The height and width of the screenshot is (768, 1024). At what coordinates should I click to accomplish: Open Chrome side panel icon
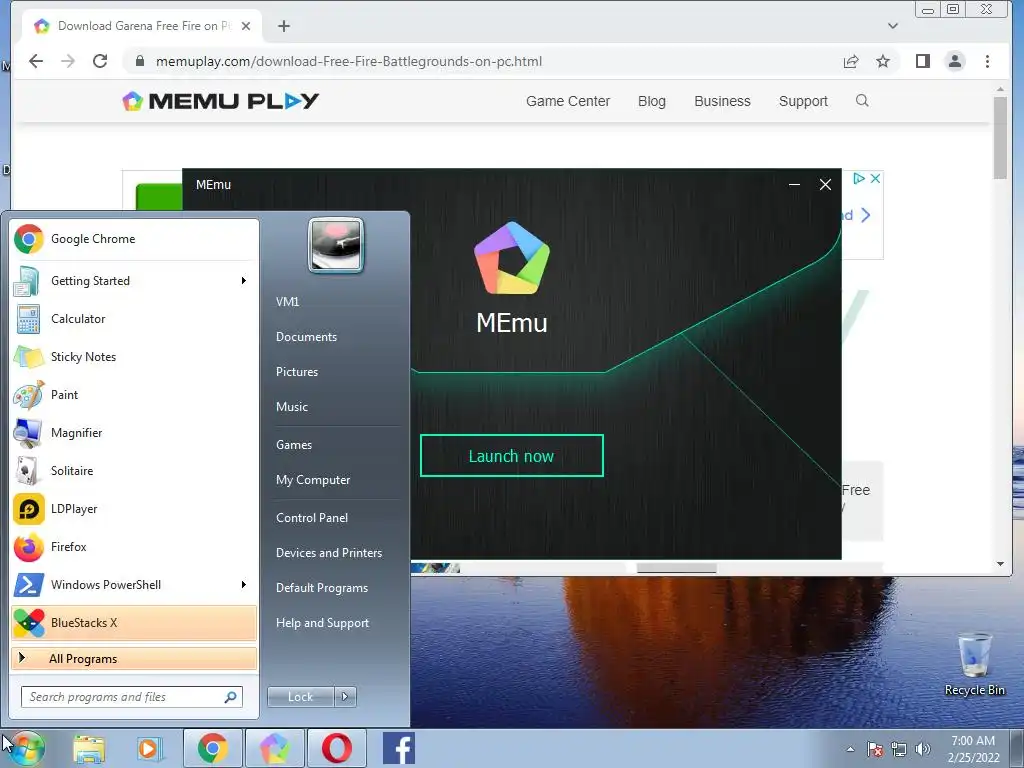point(922,61)
